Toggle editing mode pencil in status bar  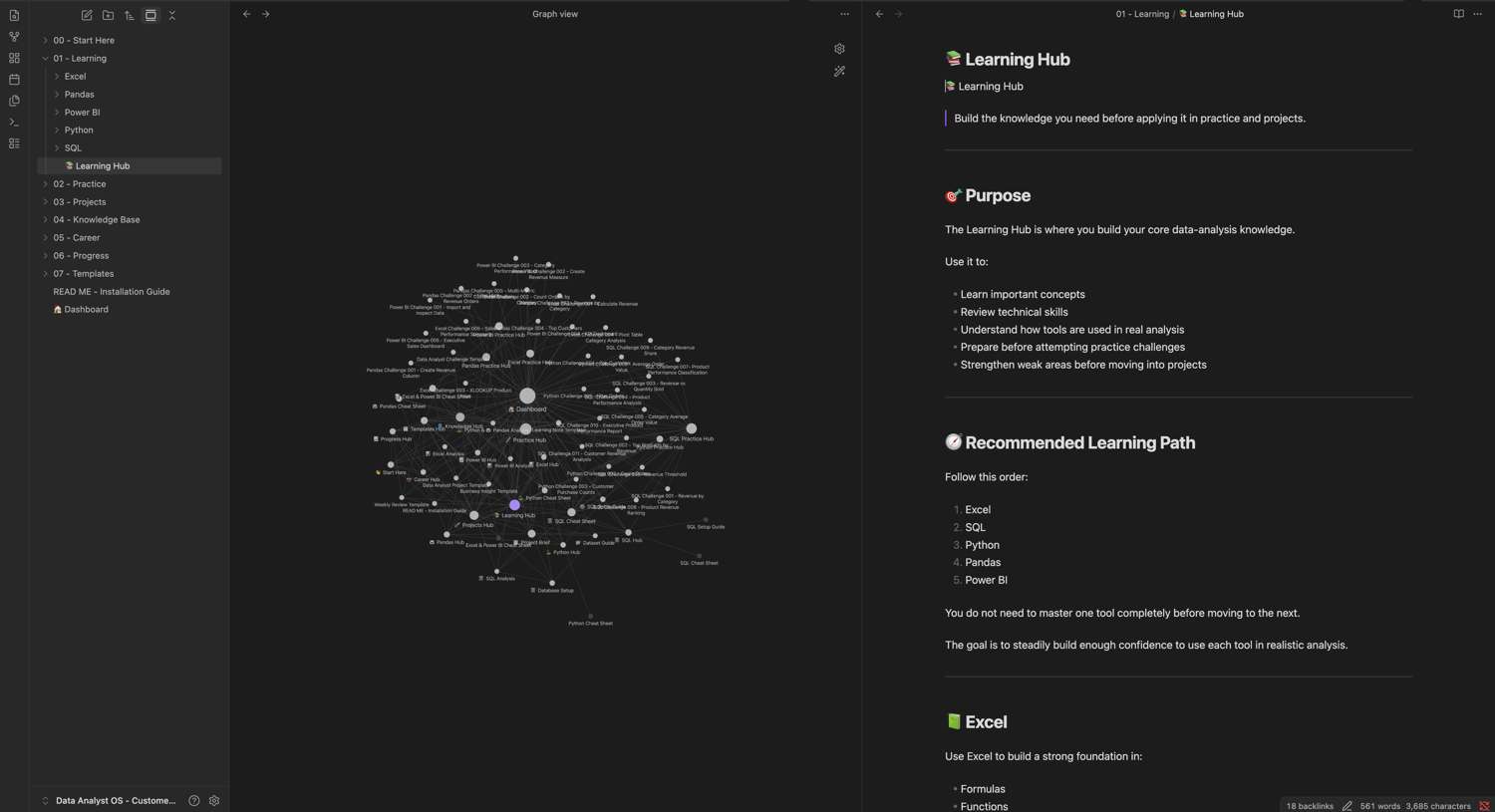[1346, 806]
